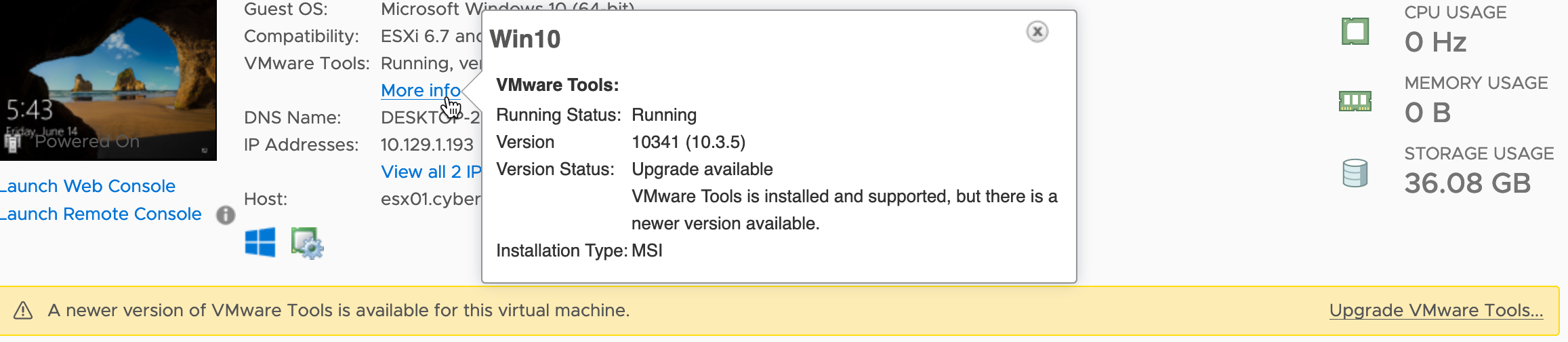Click the 36.08 GB storage usage value
Image resolution: width=1568 pixels, height=342 pixels.
pos(1468,183)
